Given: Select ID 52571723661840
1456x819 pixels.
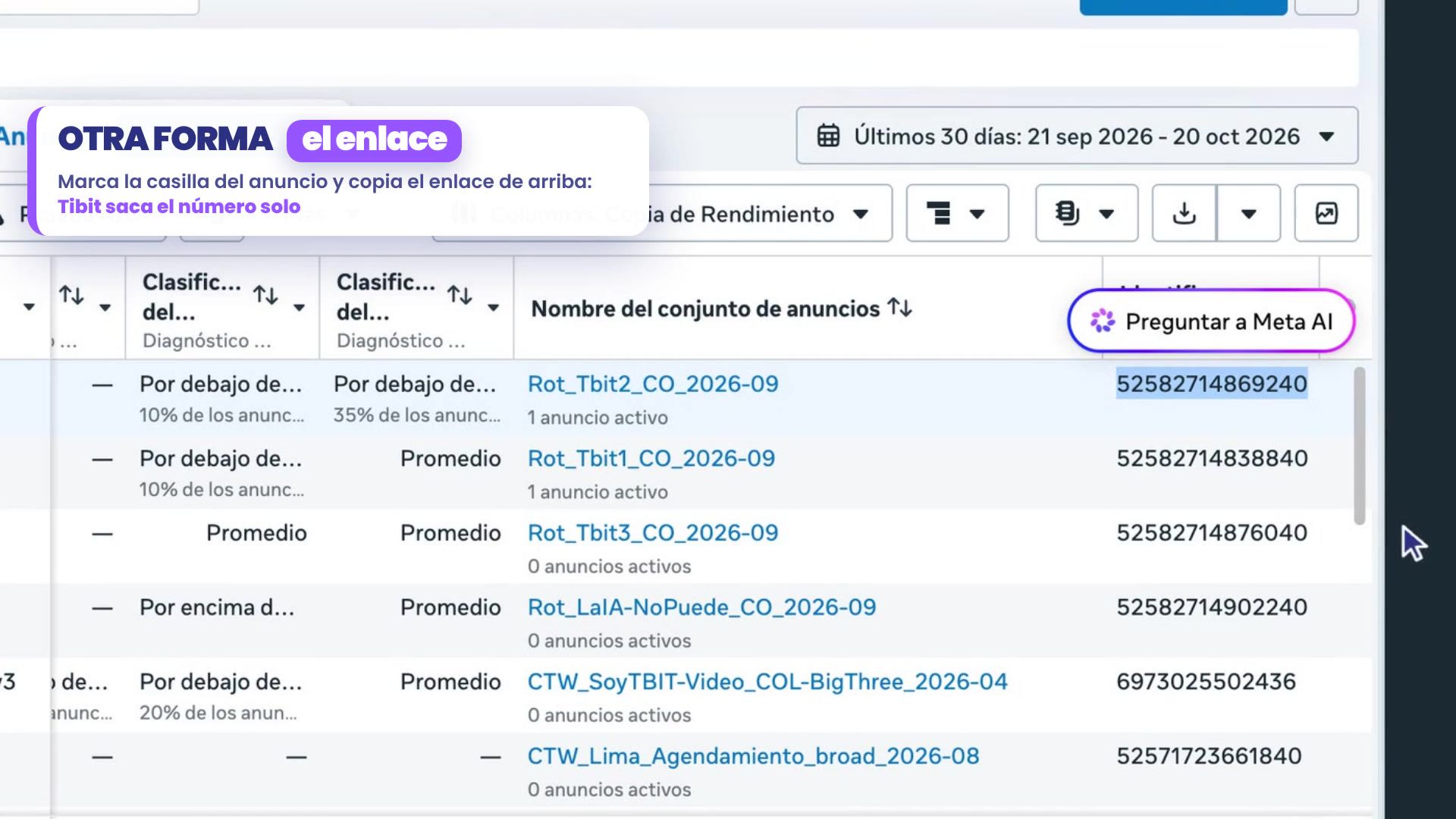Looking at the screenshot, I should (1209, 755).
